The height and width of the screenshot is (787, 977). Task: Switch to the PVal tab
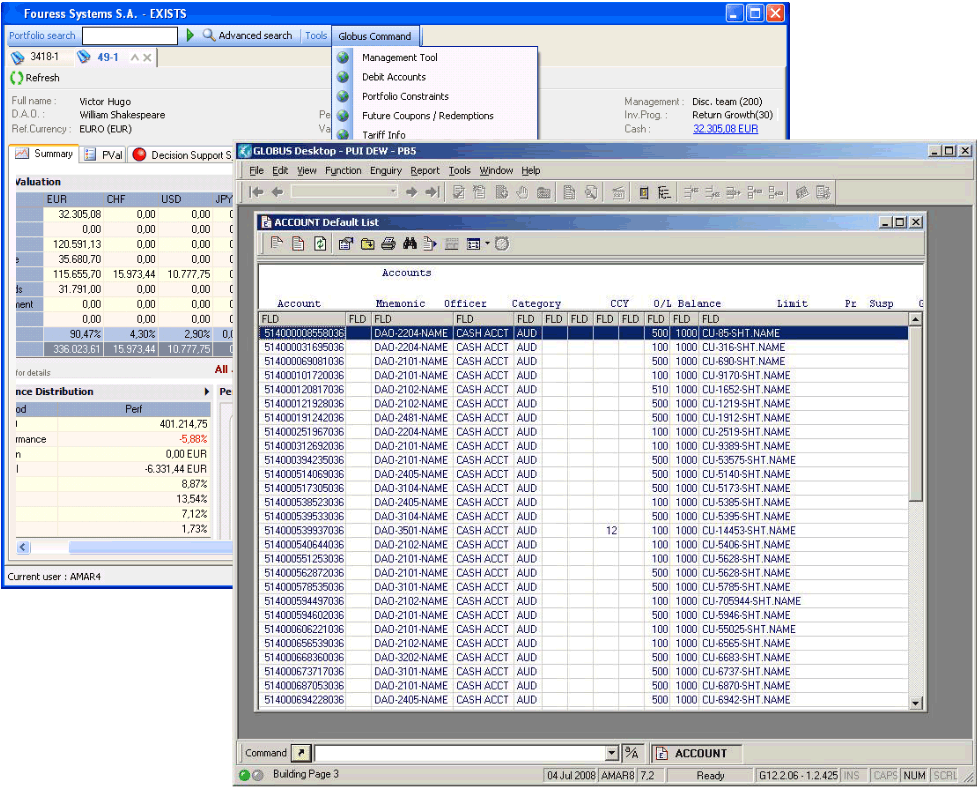pos(104,155)
